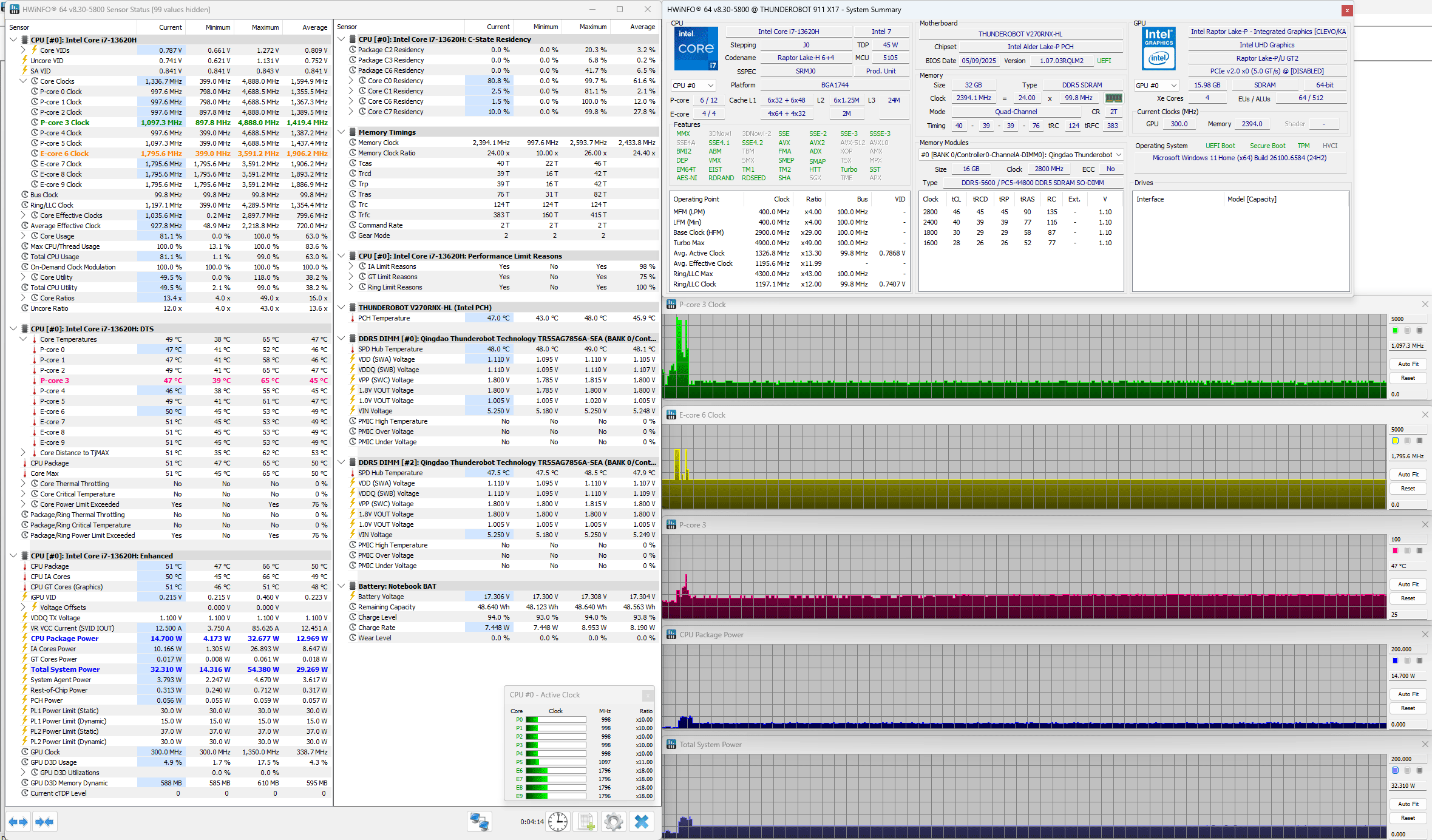Close the CPU #0 Active Clock panel
This screenshot has width=1432, height=840.
click(648, 695)
